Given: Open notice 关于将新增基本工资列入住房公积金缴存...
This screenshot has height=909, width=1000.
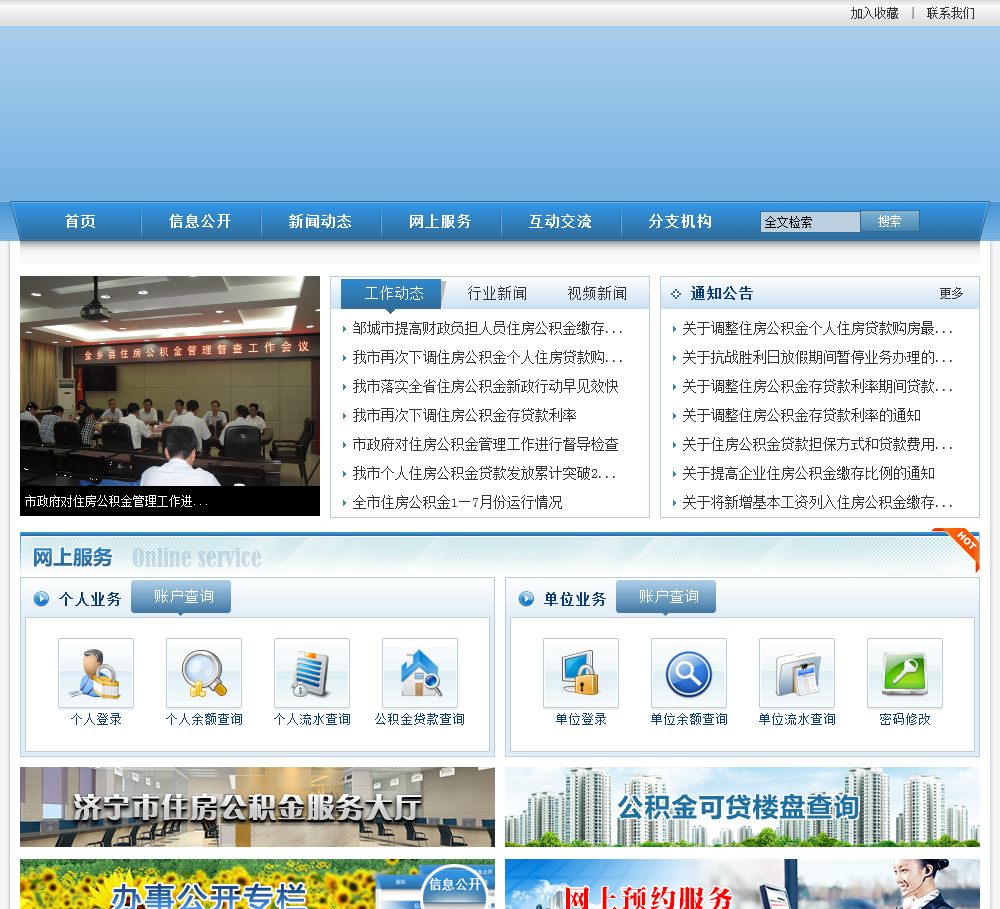Looking at the screenshot, I should tap(817, 503).
